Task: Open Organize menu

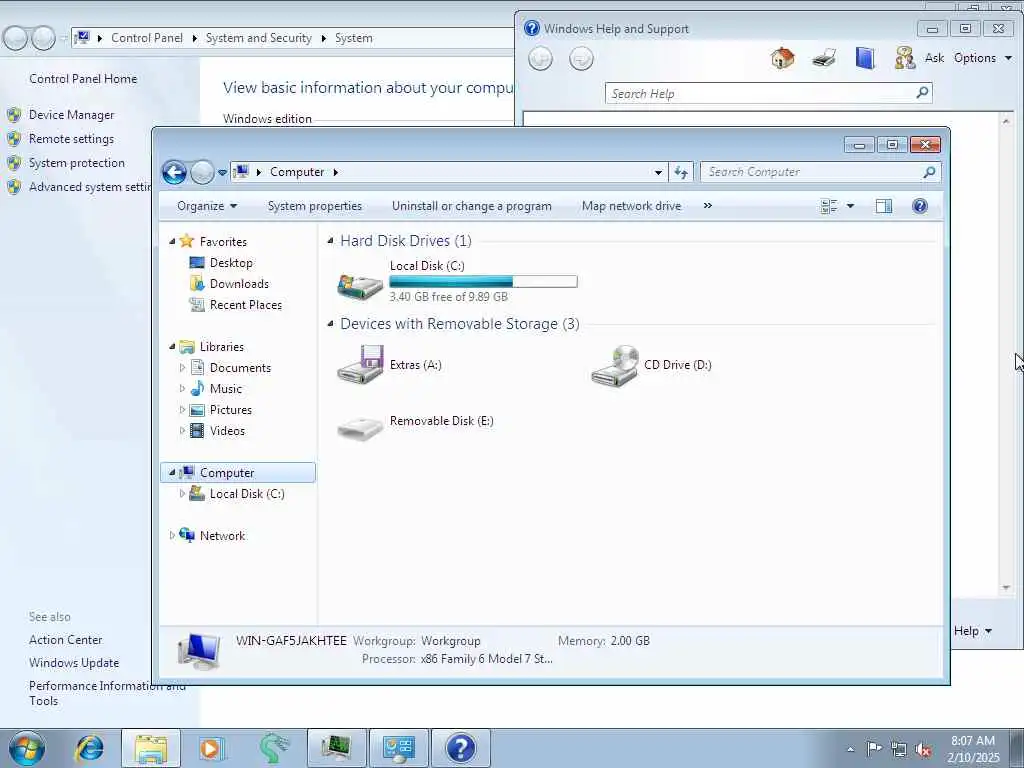Action: click(207, 206)
